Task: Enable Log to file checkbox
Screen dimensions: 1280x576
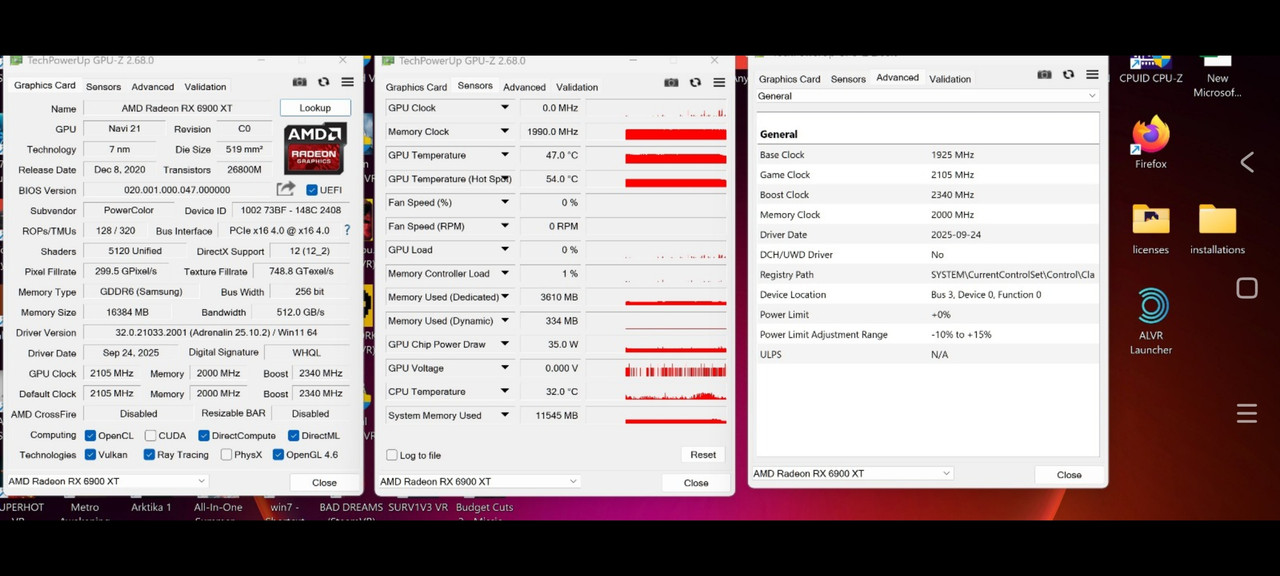Action: 392,455
